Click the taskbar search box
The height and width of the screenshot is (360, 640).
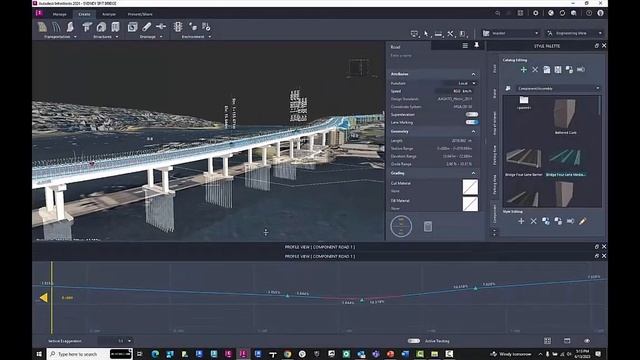tap(89, 354)
